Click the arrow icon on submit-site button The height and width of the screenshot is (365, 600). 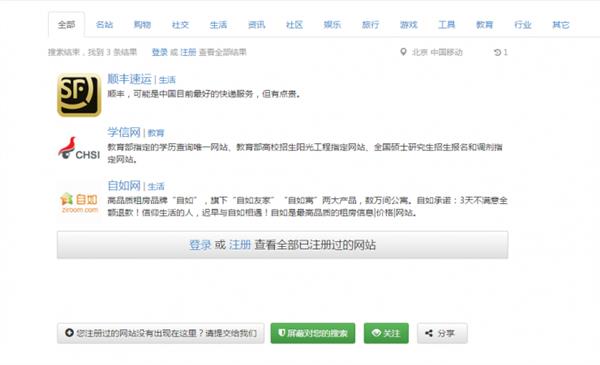[69, 333]
